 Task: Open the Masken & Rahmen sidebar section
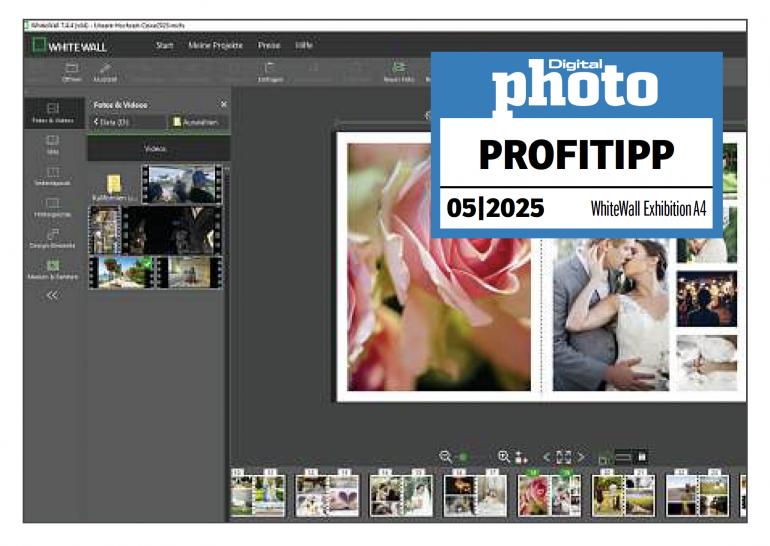pos(53,270)
